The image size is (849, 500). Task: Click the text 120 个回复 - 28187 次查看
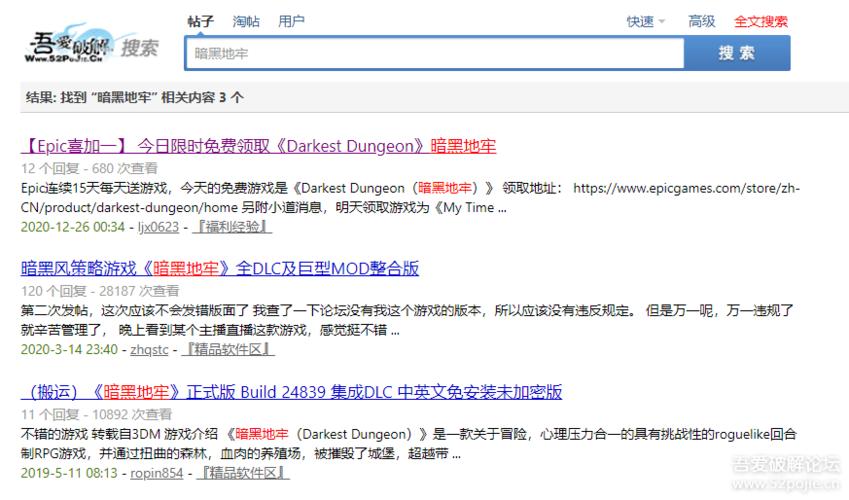[x=100, y=291]
